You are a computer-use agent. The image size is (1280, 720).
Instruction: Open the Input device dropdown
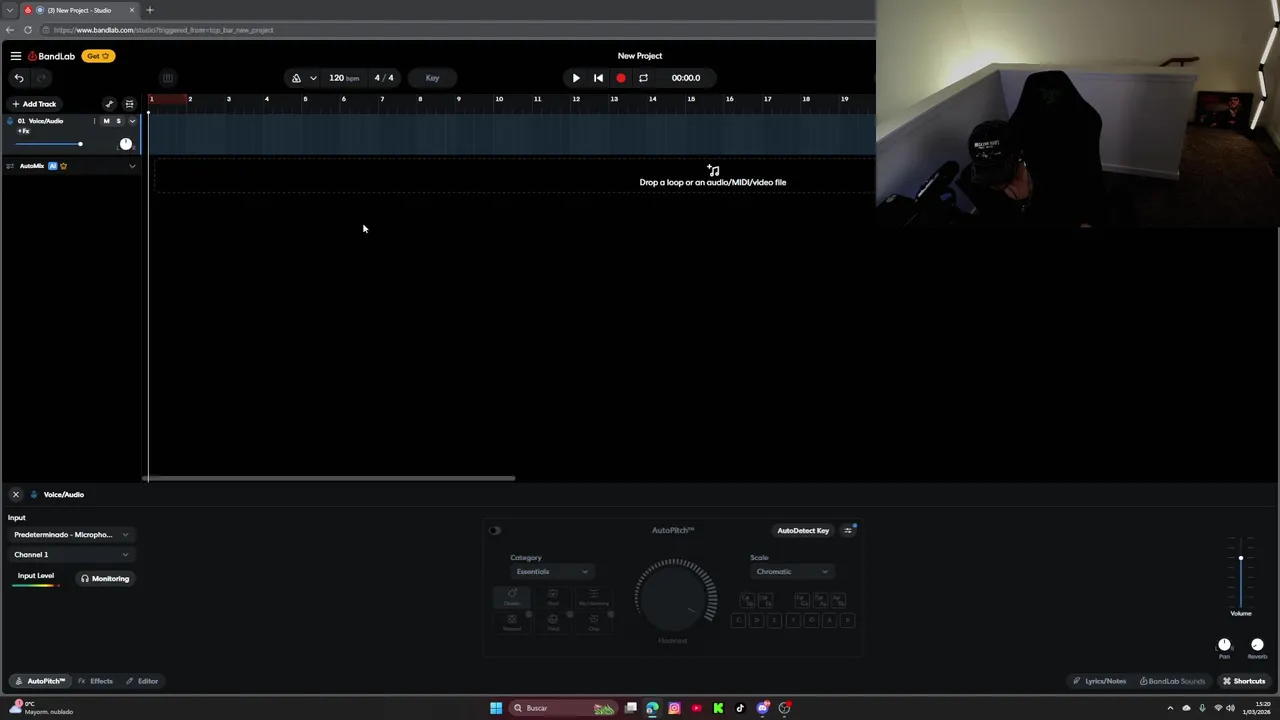coord(71,535)
